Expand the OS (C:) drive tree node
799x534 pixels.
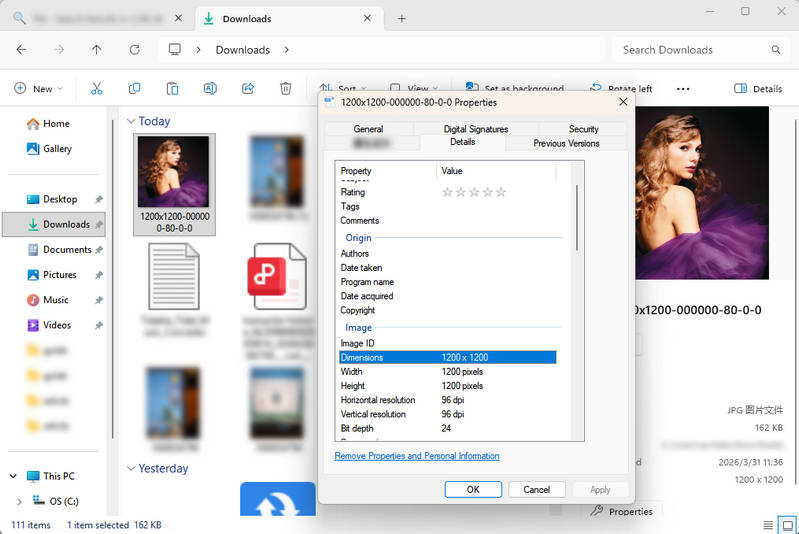[x=20, y=501]
